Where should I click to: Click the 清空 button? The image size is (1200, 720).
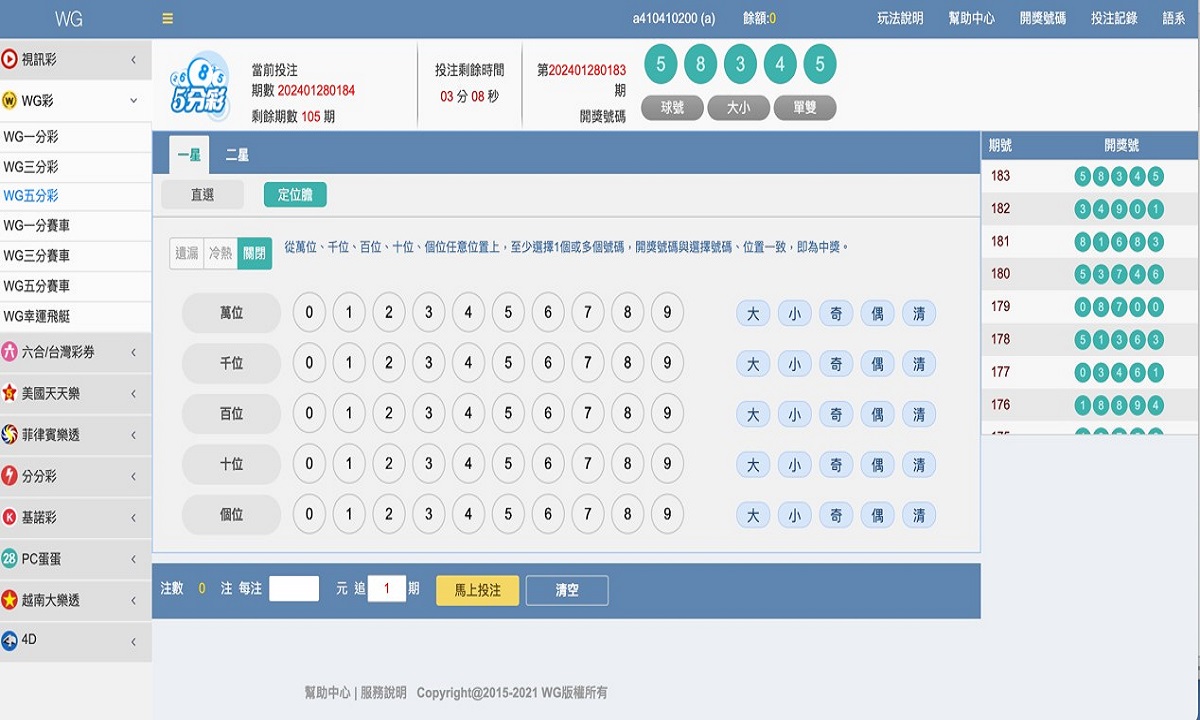pos(567,590)
